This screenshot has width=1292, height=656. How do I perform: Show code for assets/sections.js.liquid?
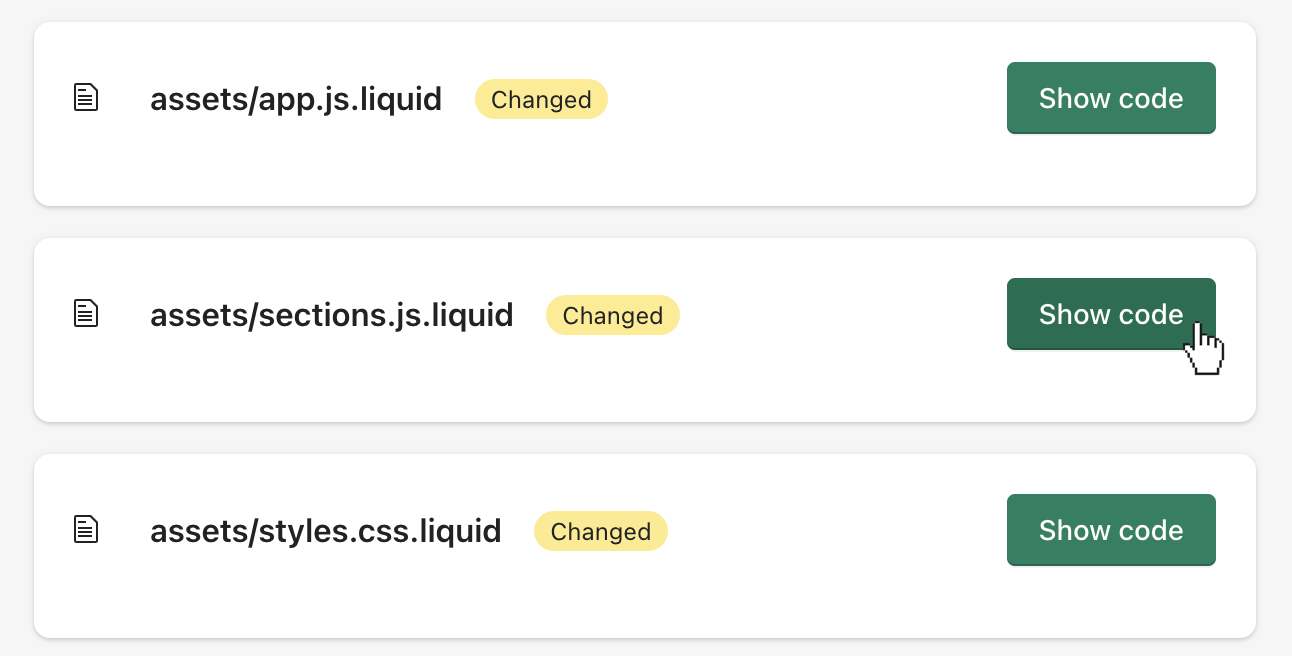(x=1110, y=314)
